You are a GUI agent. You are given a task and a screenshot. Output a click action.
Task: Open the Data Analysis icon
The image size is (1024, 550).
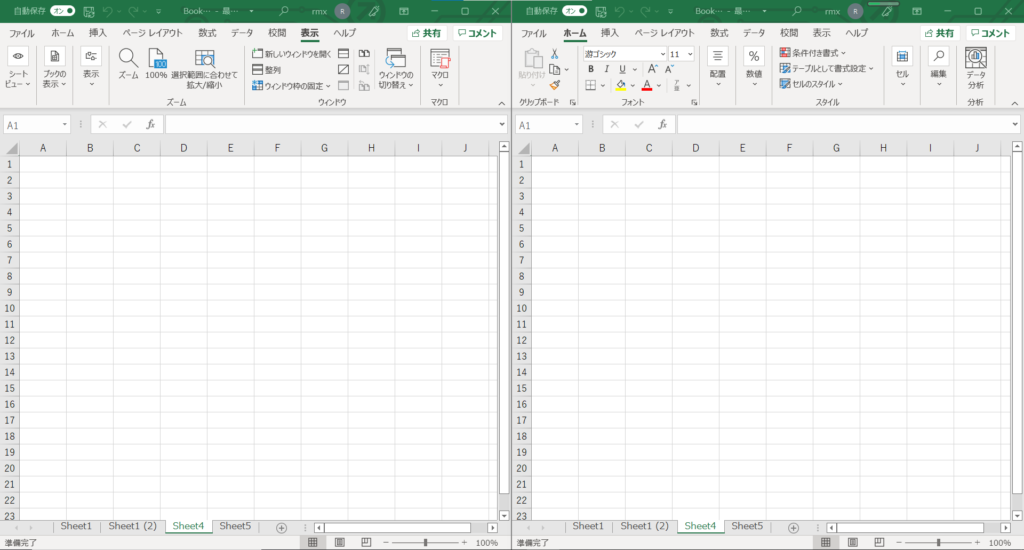pyautogui.click(x=975, y=59)
